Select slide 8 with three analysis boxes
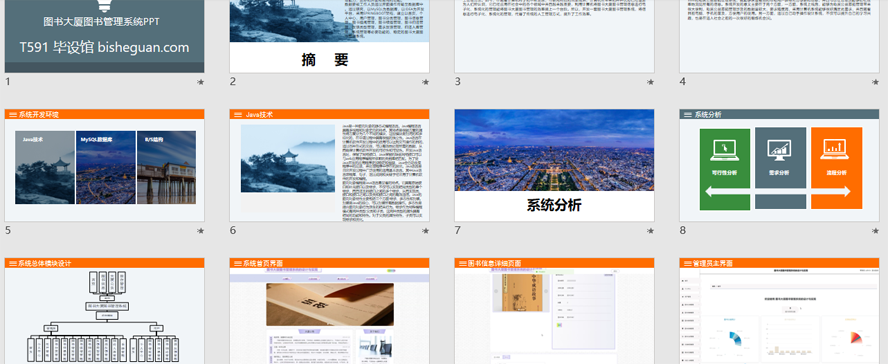 tap(779, 165)
